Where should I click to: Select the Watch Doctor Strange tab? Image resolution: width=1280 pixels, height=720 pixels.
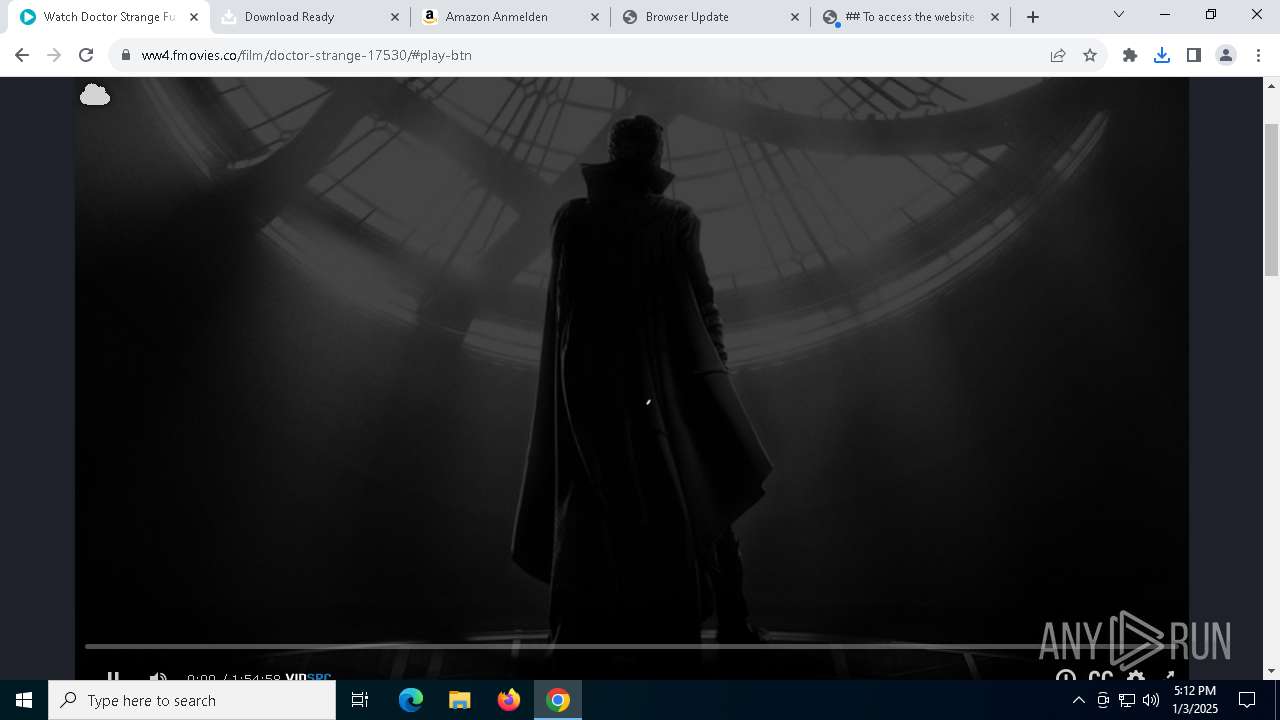point(110,17)
